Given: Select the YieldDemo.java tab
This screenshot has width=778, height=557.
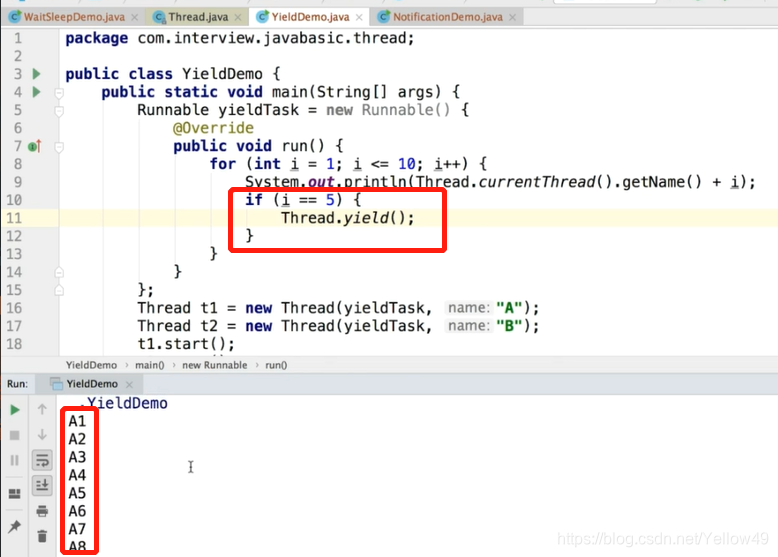Looking at the screenshot, I should coord(310,17).
